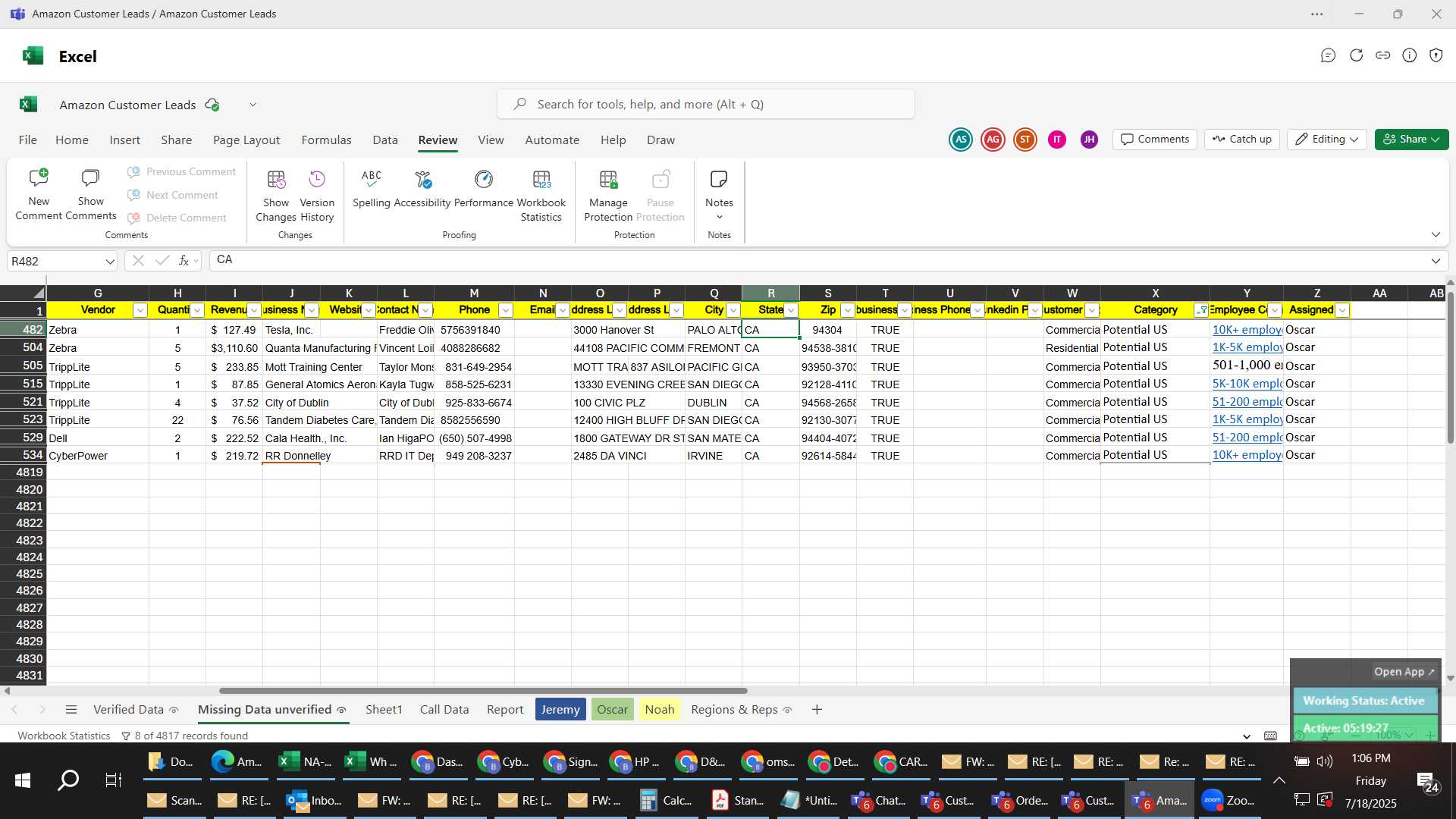
Task: Expand the ribbon display options chevron
Action: pyautogui.click(x=1436, y=235)
